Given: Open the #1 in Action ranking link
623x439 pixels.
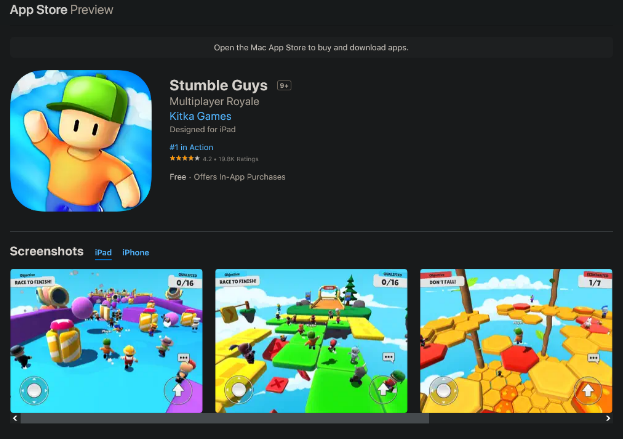Looking at the screenshot, I should pyautogui.click(x=192, y=147).
